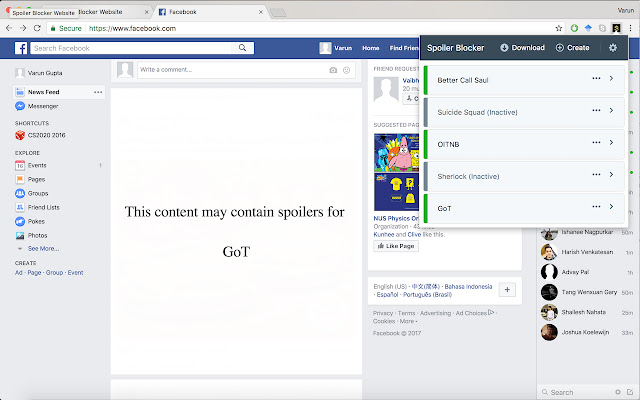Open the Chrome three-dot menu
Viewport: 640px width, 400px height.
coord(630,28)
